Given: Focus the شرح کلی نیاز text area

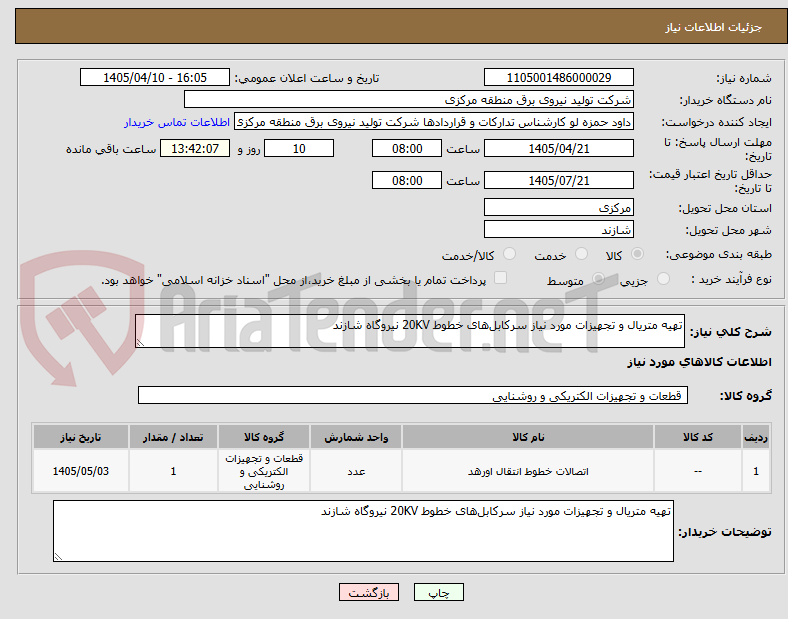Looking at the screenshot, I should pyautogui.click(x=410, y=331).
